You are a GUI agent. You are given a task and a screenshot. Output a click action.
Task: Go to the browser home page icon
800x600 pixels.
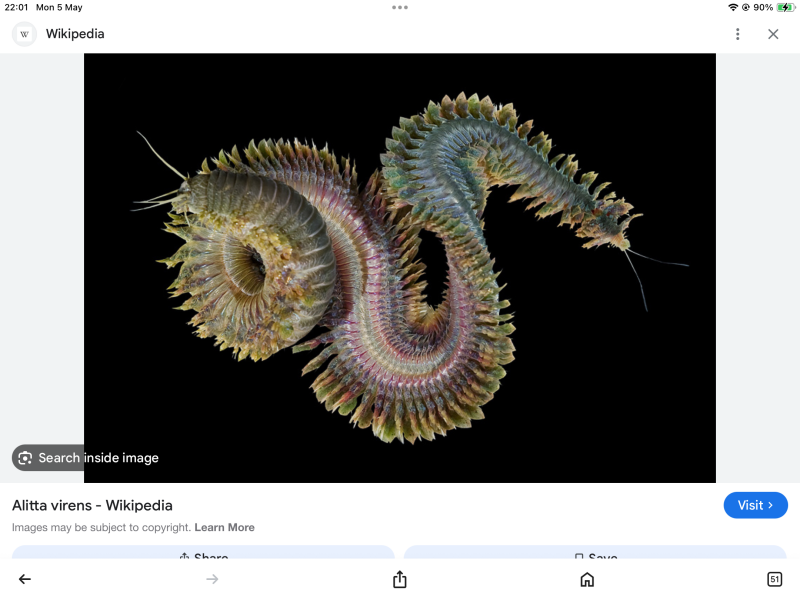[x=587, y=579]
